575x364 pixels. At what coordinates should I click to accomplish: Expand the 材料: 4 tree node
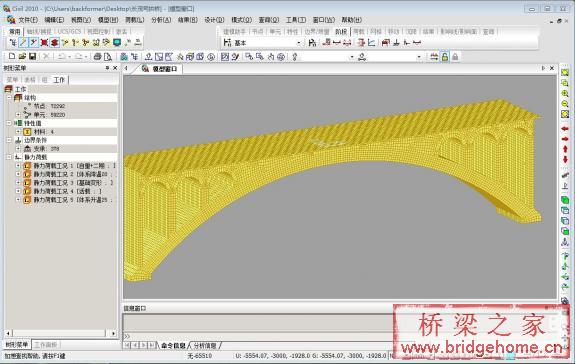(18, 132)
